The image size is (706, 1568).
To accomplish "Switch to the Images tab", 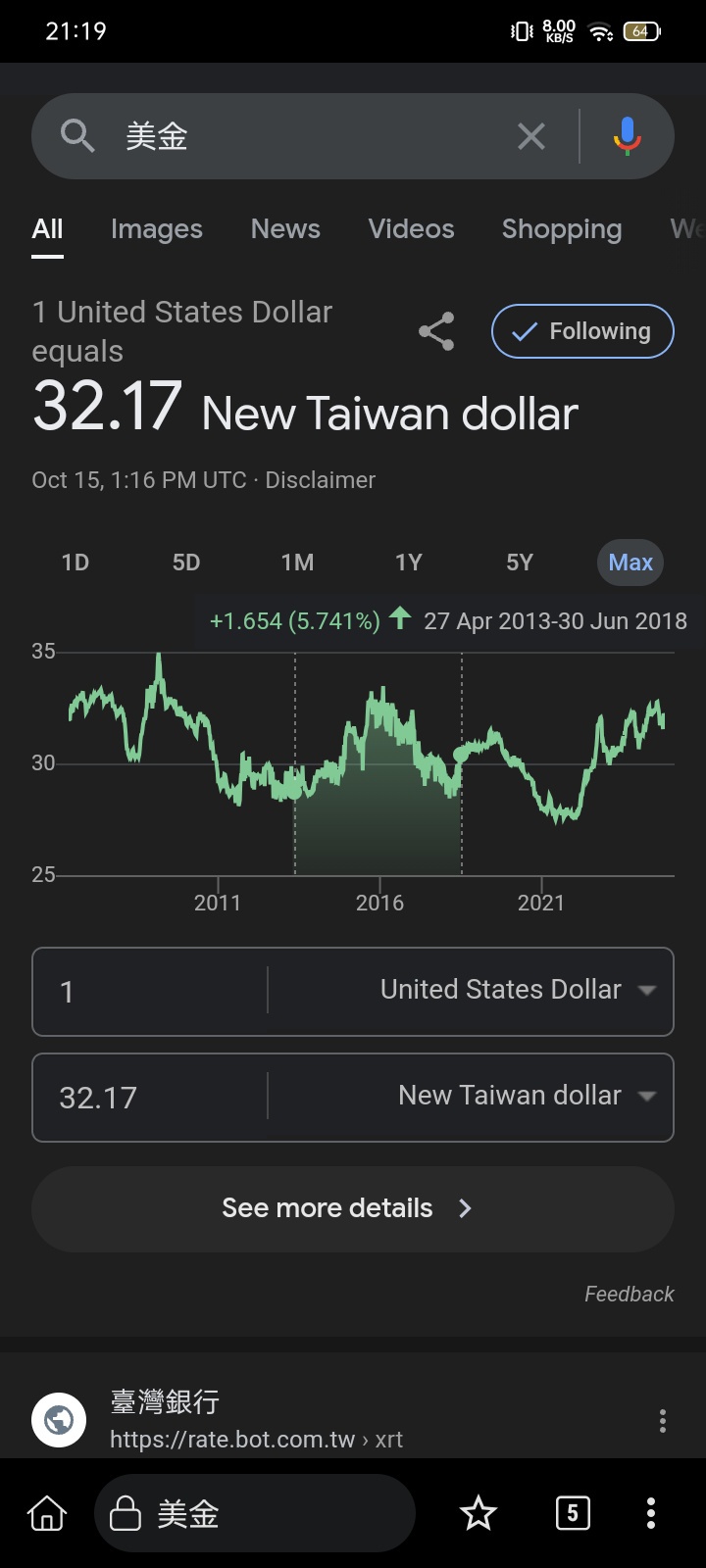I will click(x=157, y=229).
